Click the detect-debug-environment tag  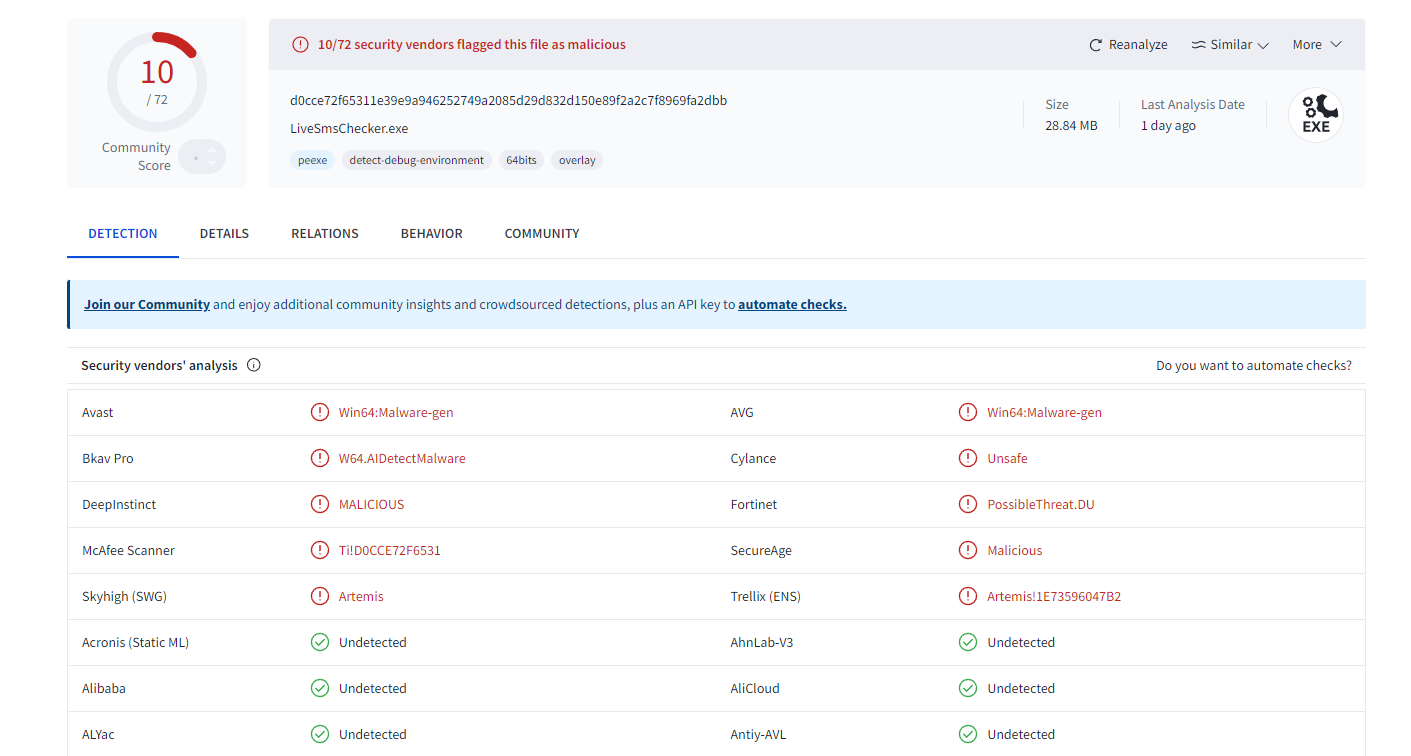point(417,160)
